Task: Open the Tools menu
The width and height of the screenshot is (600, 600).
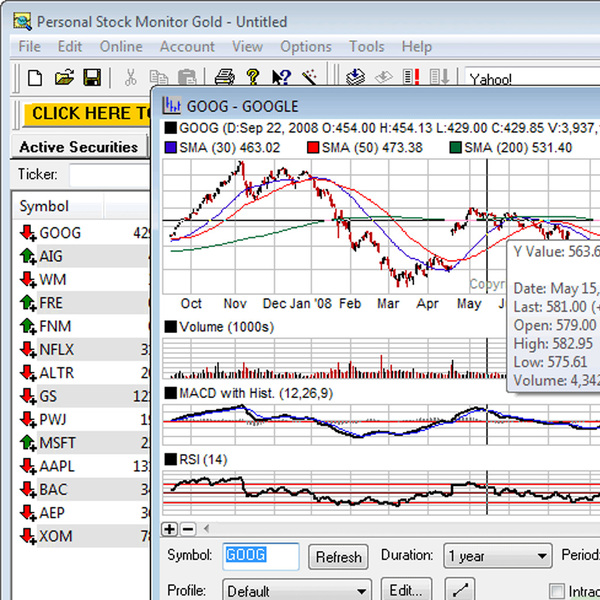Action: [367, 47]
